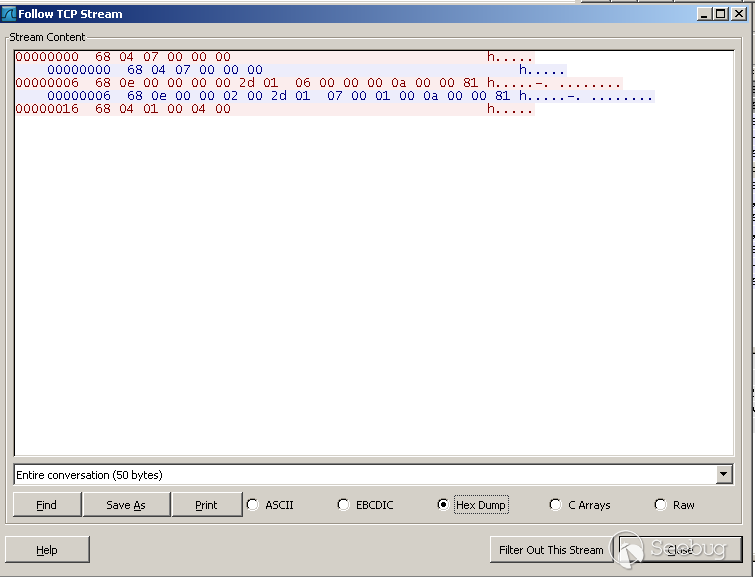755x577 pixels.
Task: Open Help for this dialog
Action: [x=47, y=550]
